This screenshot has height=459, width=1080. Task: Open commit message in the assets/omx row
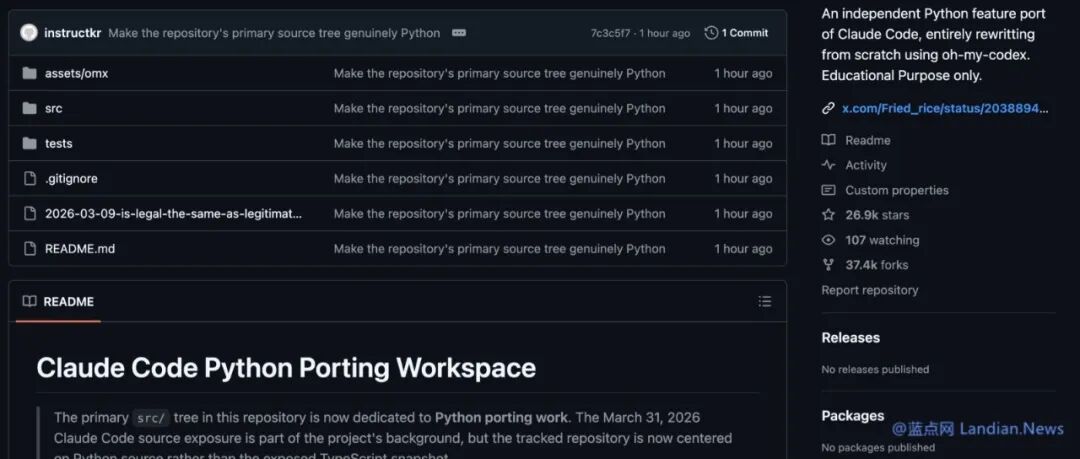499,73
